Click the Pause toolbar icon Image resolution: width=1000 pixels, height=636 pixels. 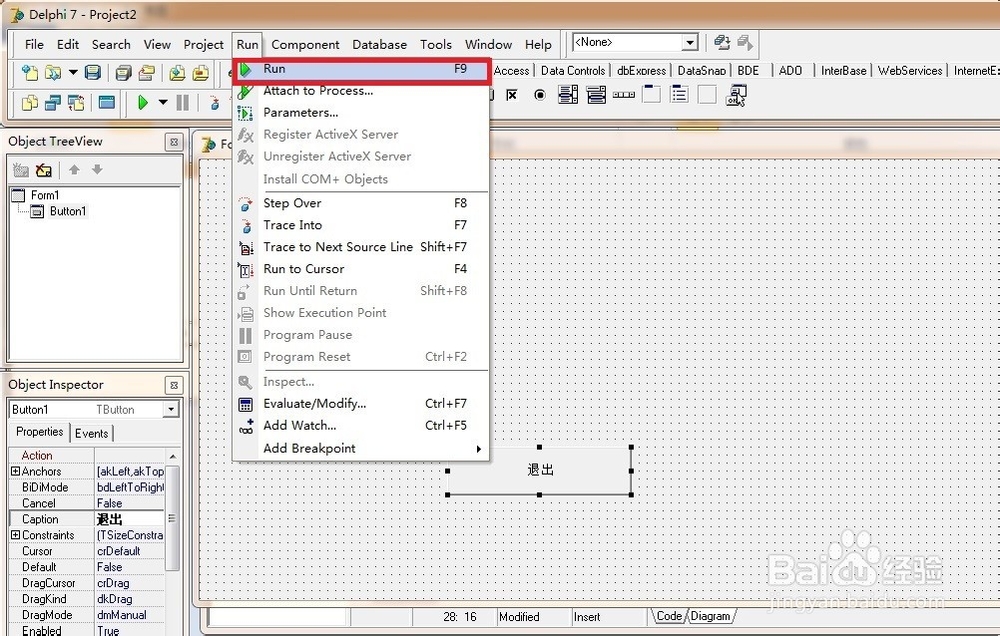[x=182, y=102]
